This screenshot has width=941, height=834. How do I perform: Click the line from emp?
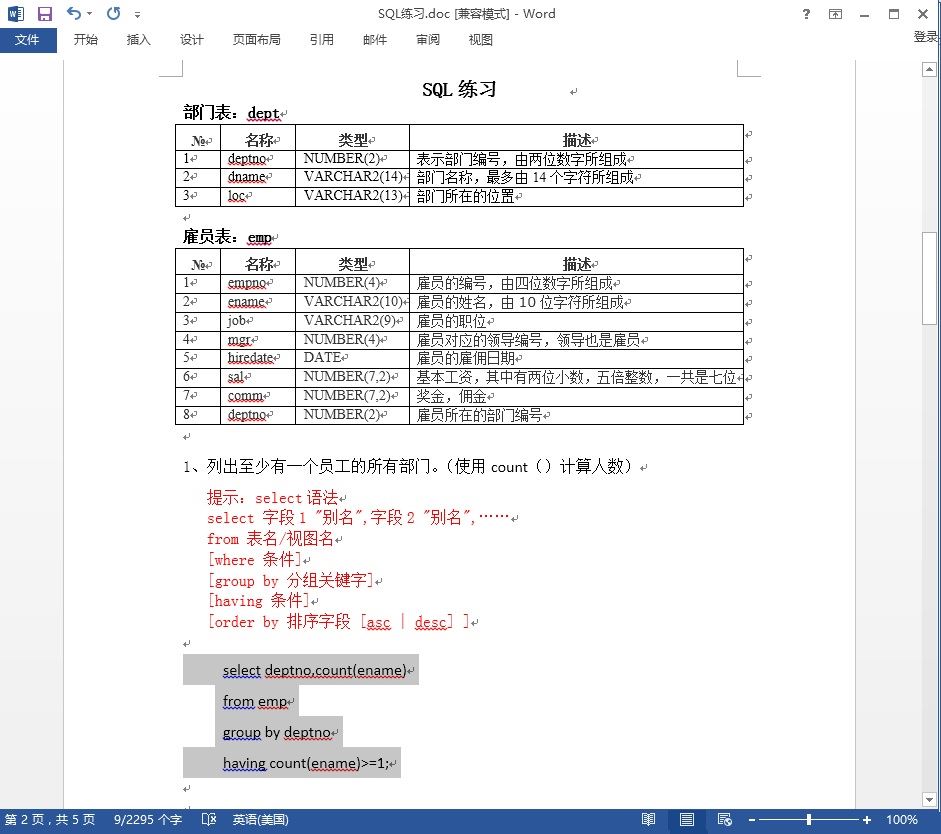pos(254,701)
